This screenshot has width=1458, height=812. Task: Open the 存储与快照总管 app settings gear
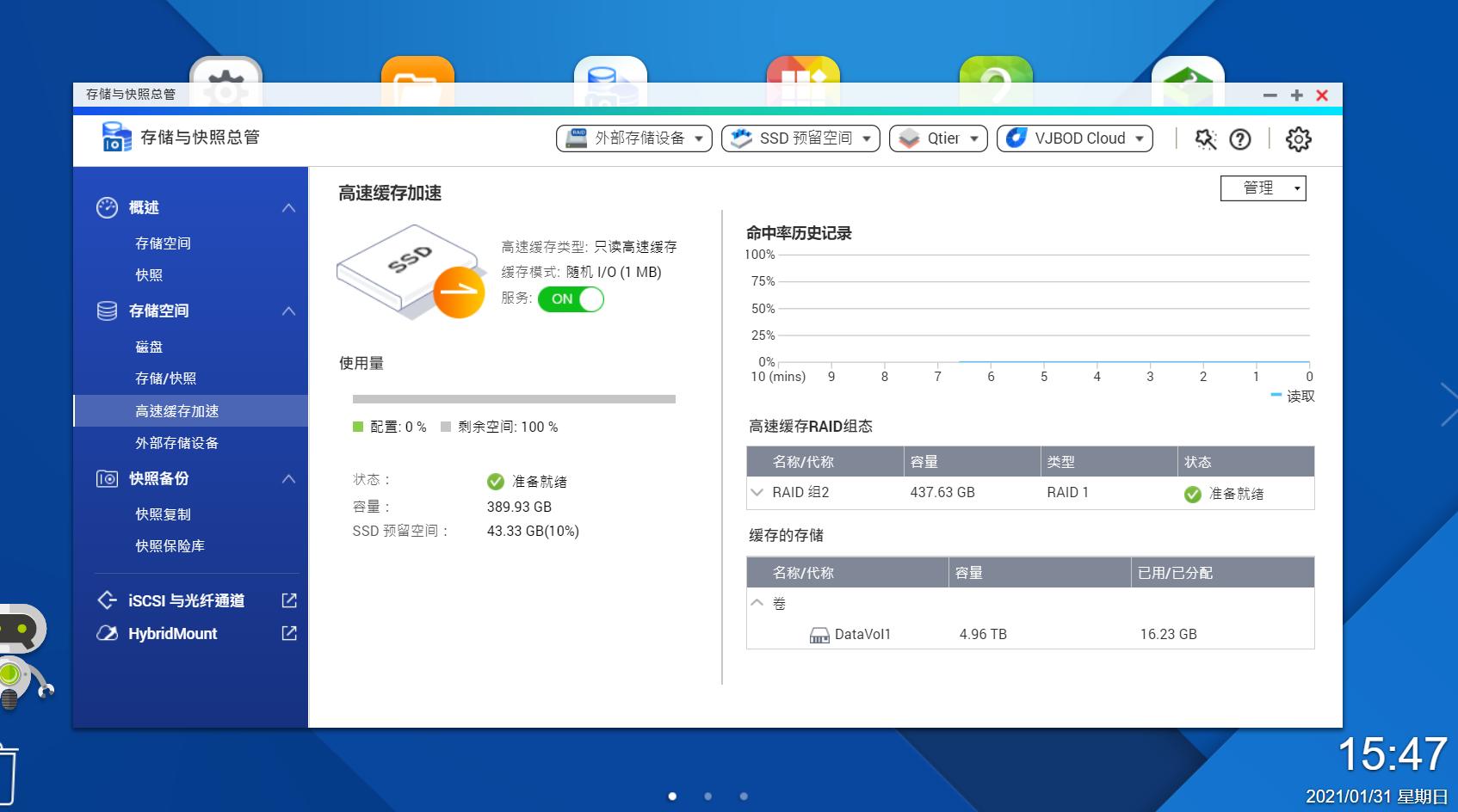tap(1300, 138)
